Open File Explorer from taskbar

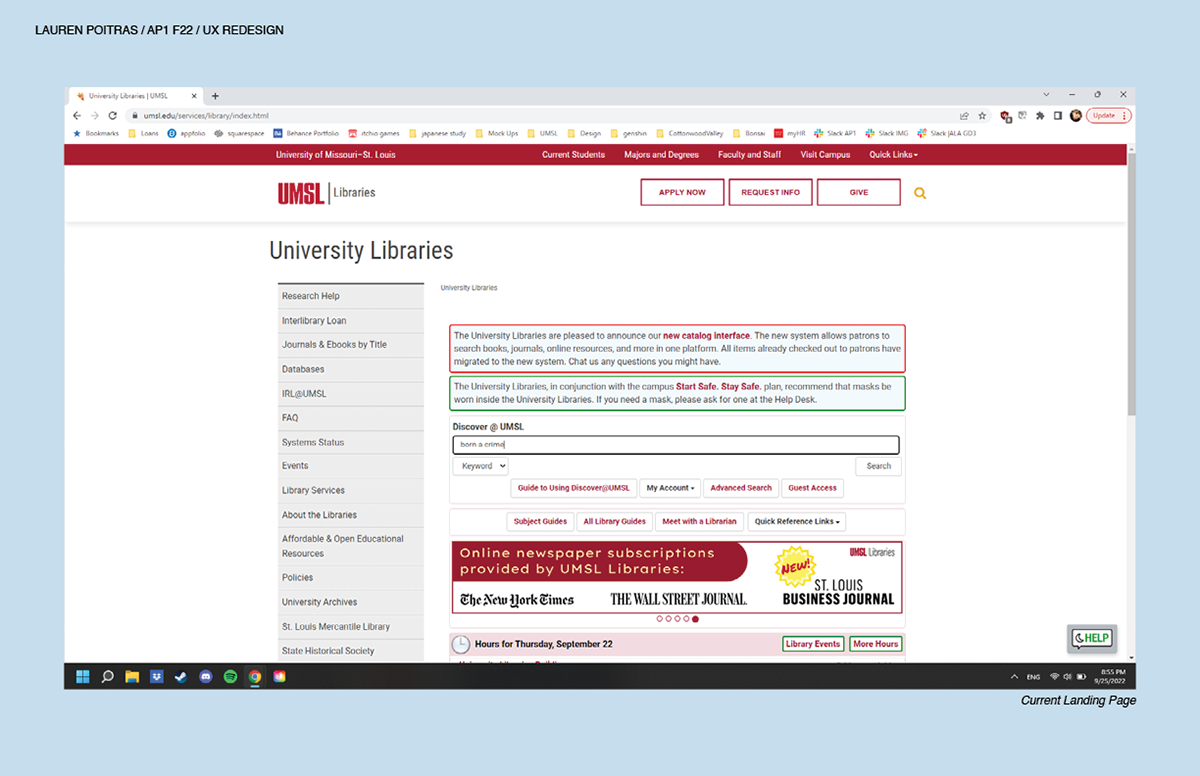[132, 676]
